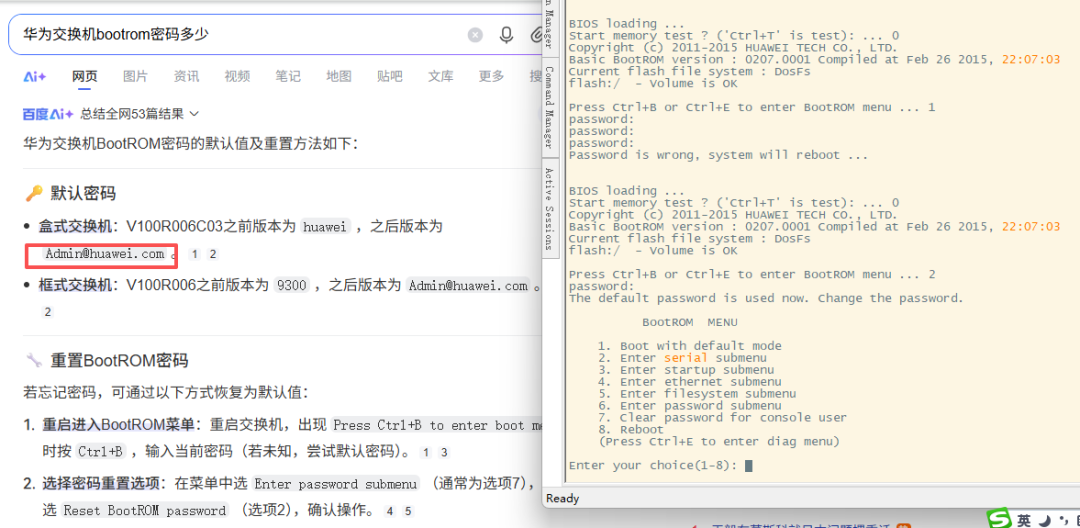Click the microphone voice search icon
The height and width of the screenshot is (528, 1080).
click(506, 35)
